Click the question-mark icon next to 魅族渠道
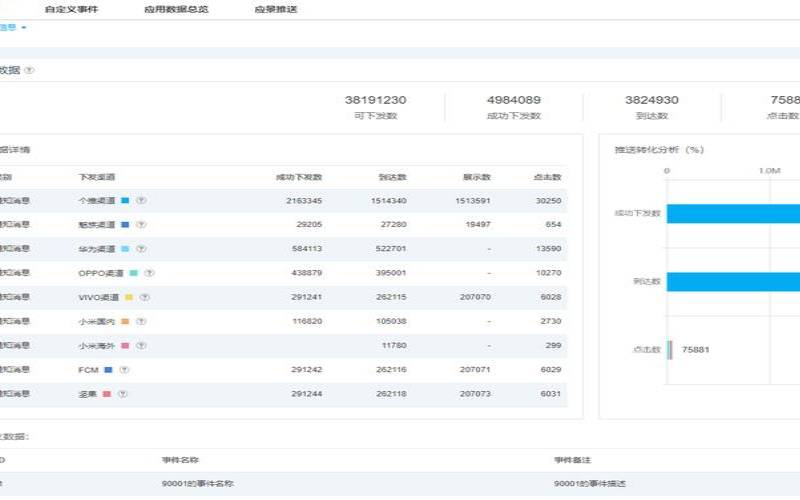Screen dimensions: 800x500 coord(141,224)
